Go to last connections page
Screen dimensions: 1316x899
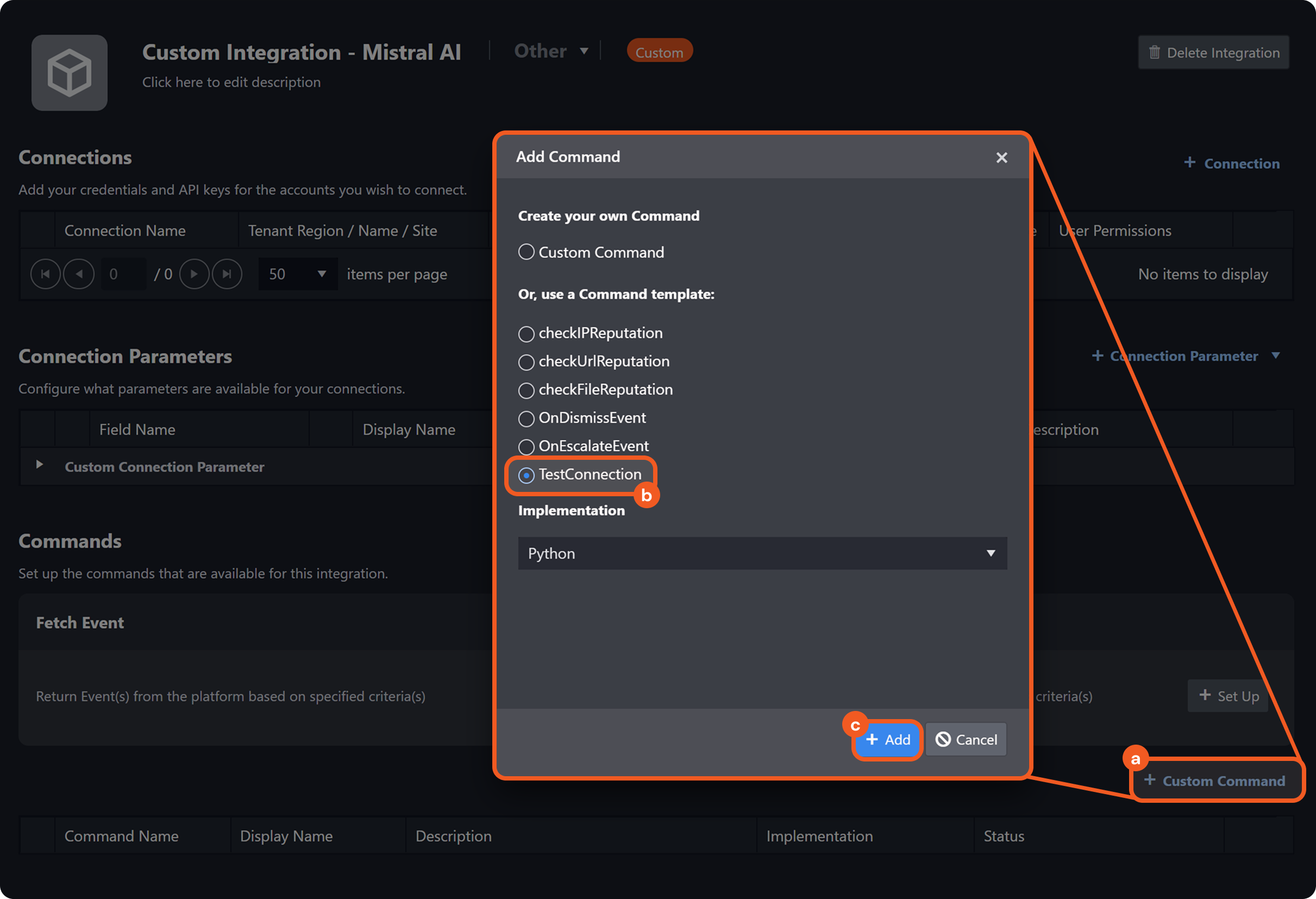point(227,274)
